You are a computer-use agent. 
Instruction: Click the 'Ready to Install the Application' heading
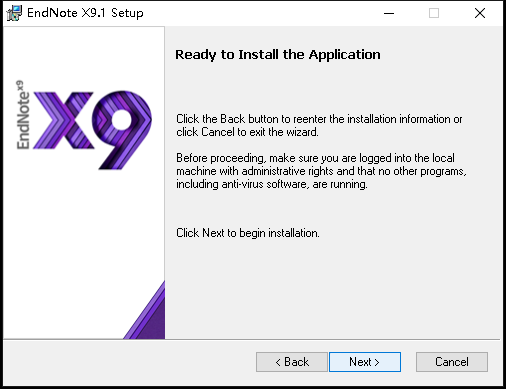[278, 55]
